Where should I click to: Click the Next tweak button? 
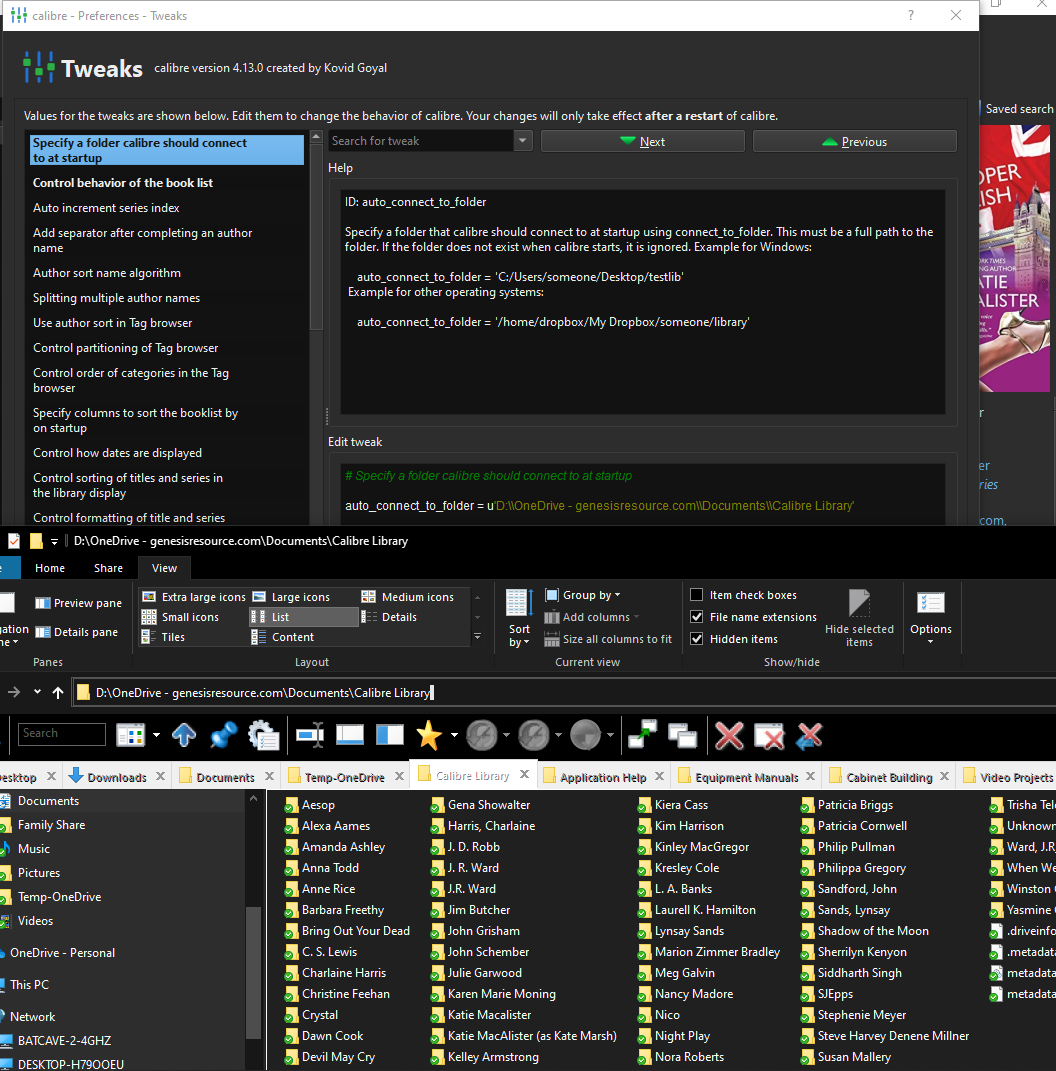[643, 141]
